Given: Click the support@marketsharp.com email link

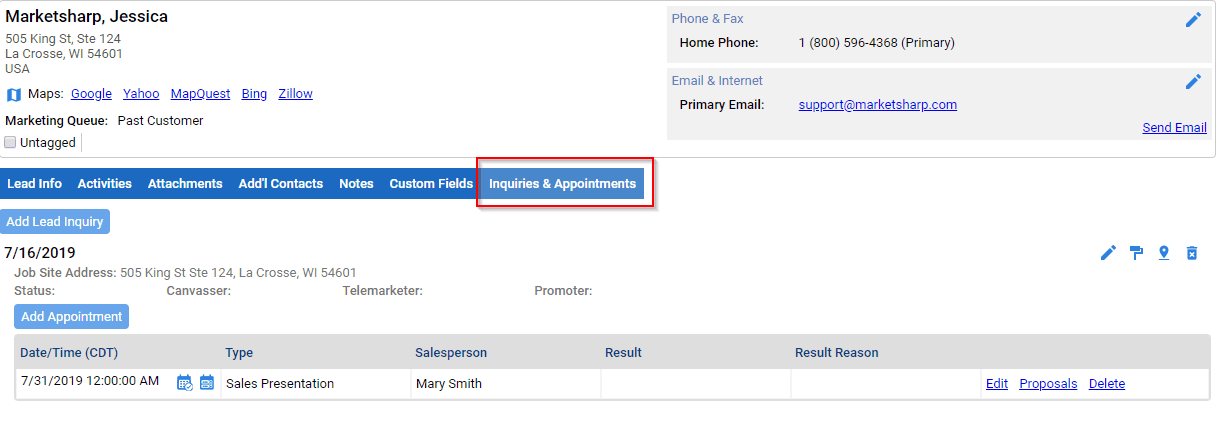Looking at the screenshot, I should pyautogui.click(x=878, y=105).
